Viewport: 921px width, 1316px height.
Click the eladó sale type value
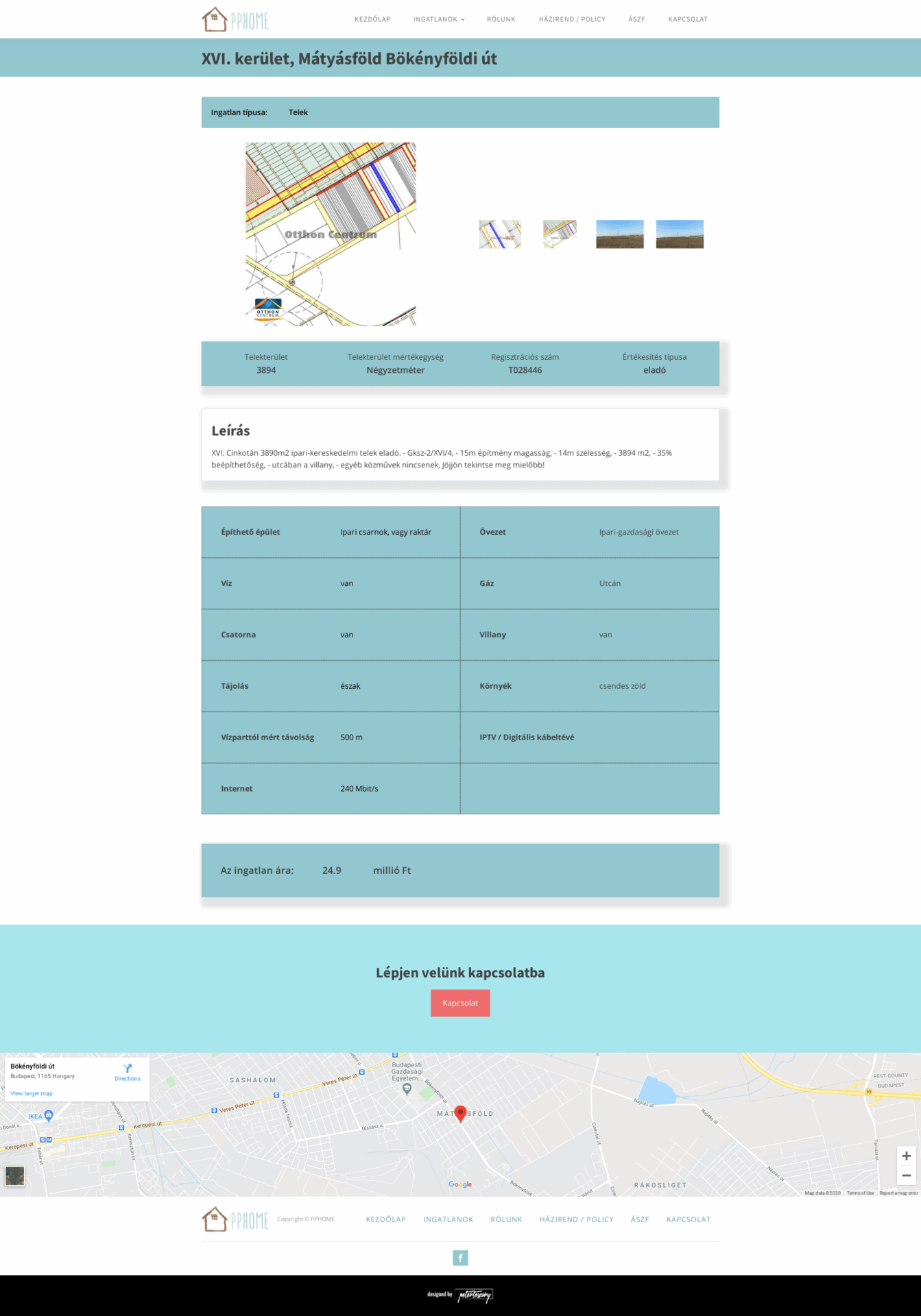click(x=655, y=370)
